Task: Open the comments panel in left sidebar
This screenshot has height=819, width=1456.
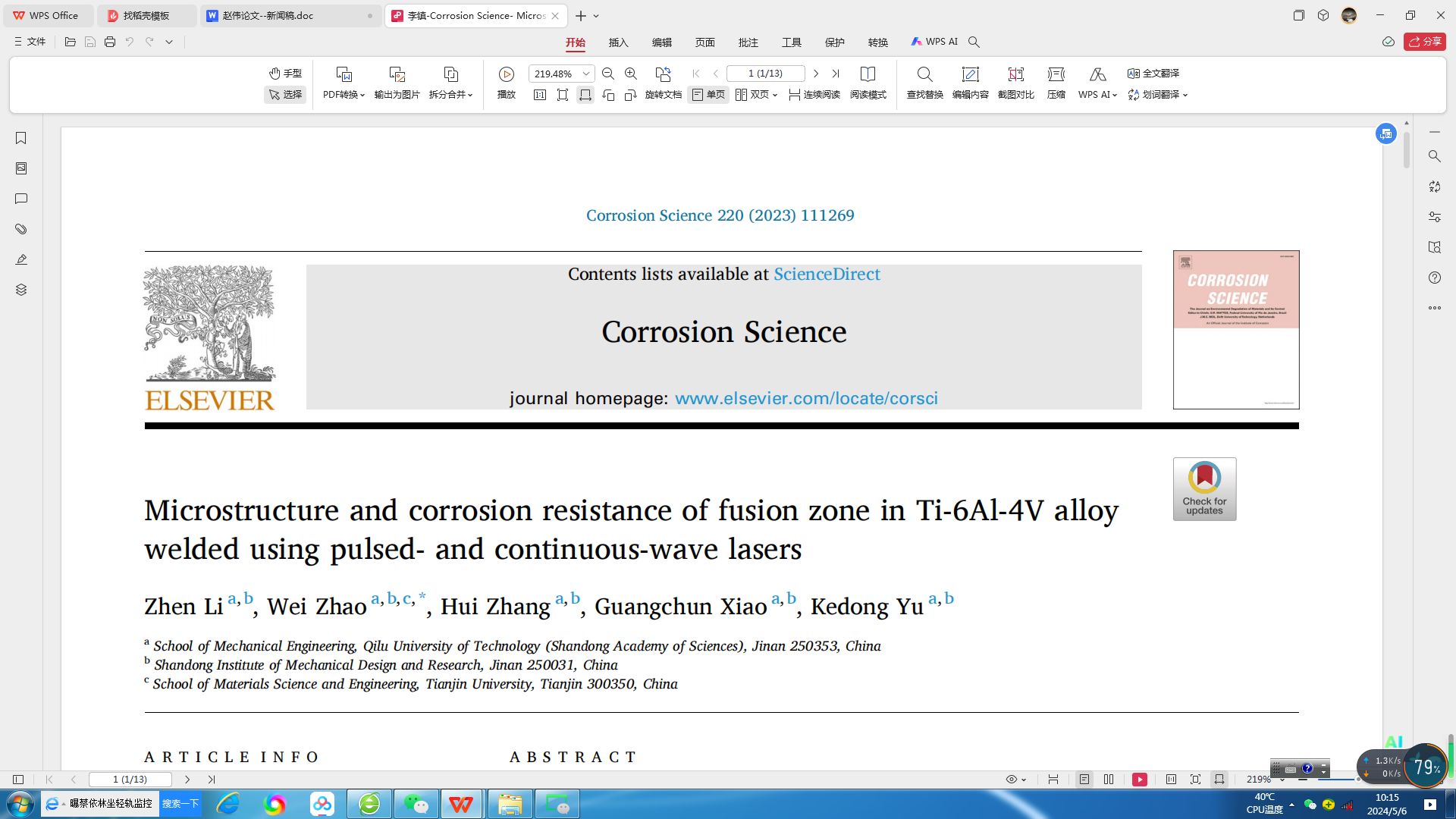Action: point(21,199)
